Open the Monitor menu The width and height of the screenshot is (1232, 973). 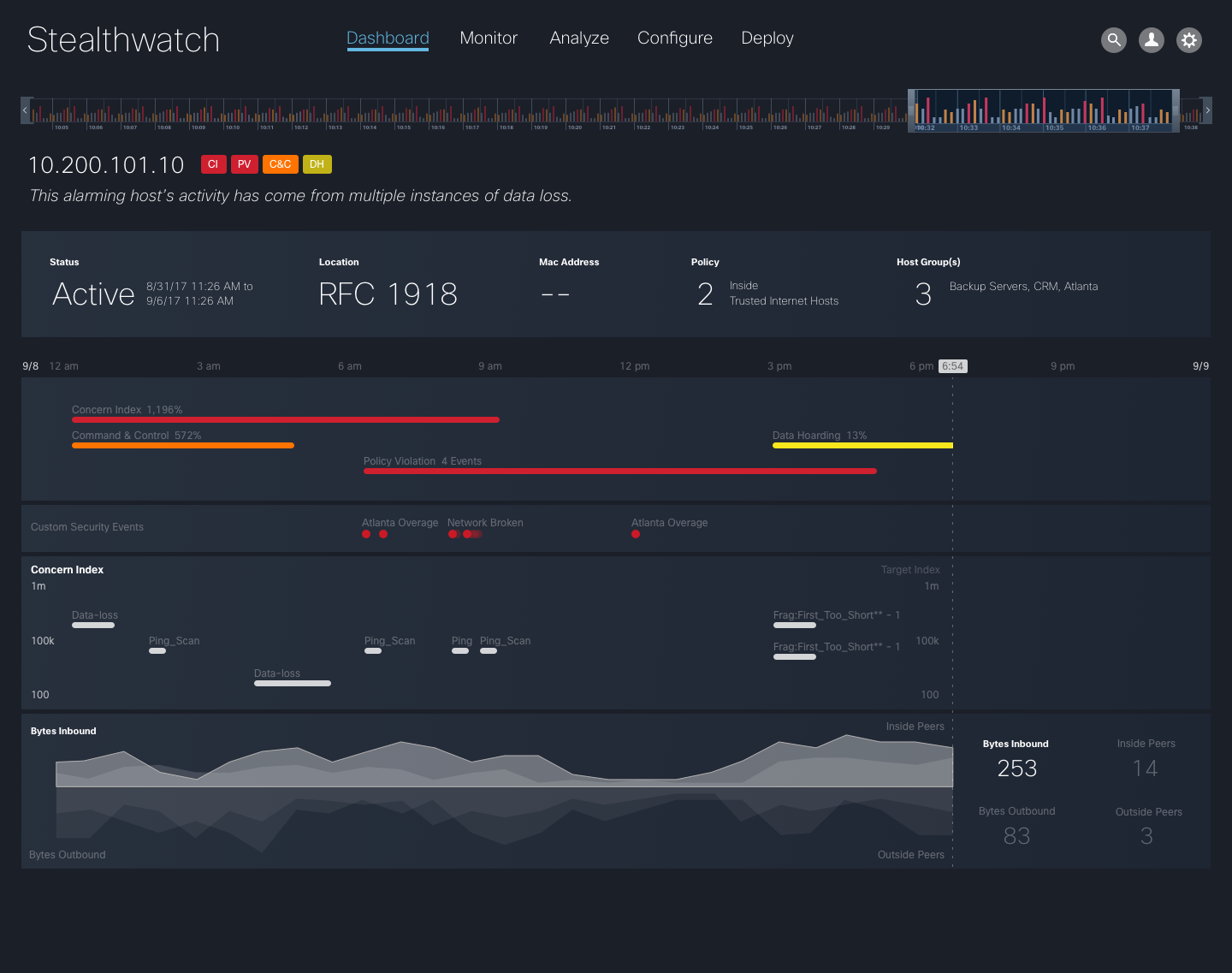(489, 39)
